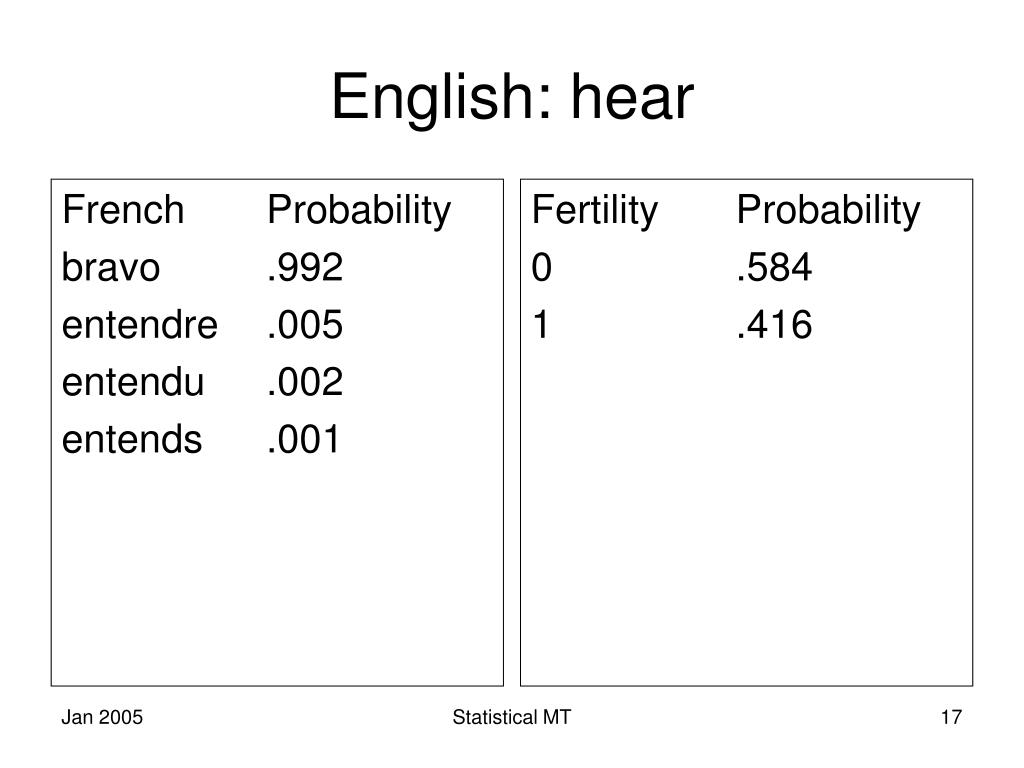Click the probability value .992

click(x=305, y=267)
